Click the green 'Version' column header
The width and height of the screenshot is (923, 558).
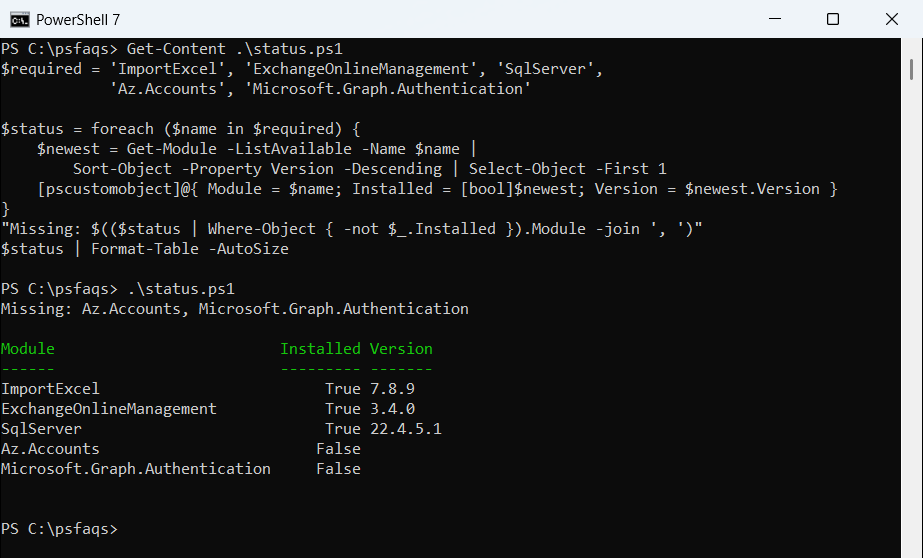coord(401,349)
